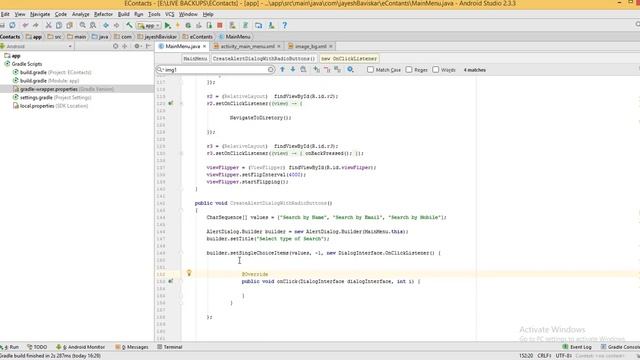Select settings.gradle file
This screenshot has width=640, height=360.
point(52,98)
